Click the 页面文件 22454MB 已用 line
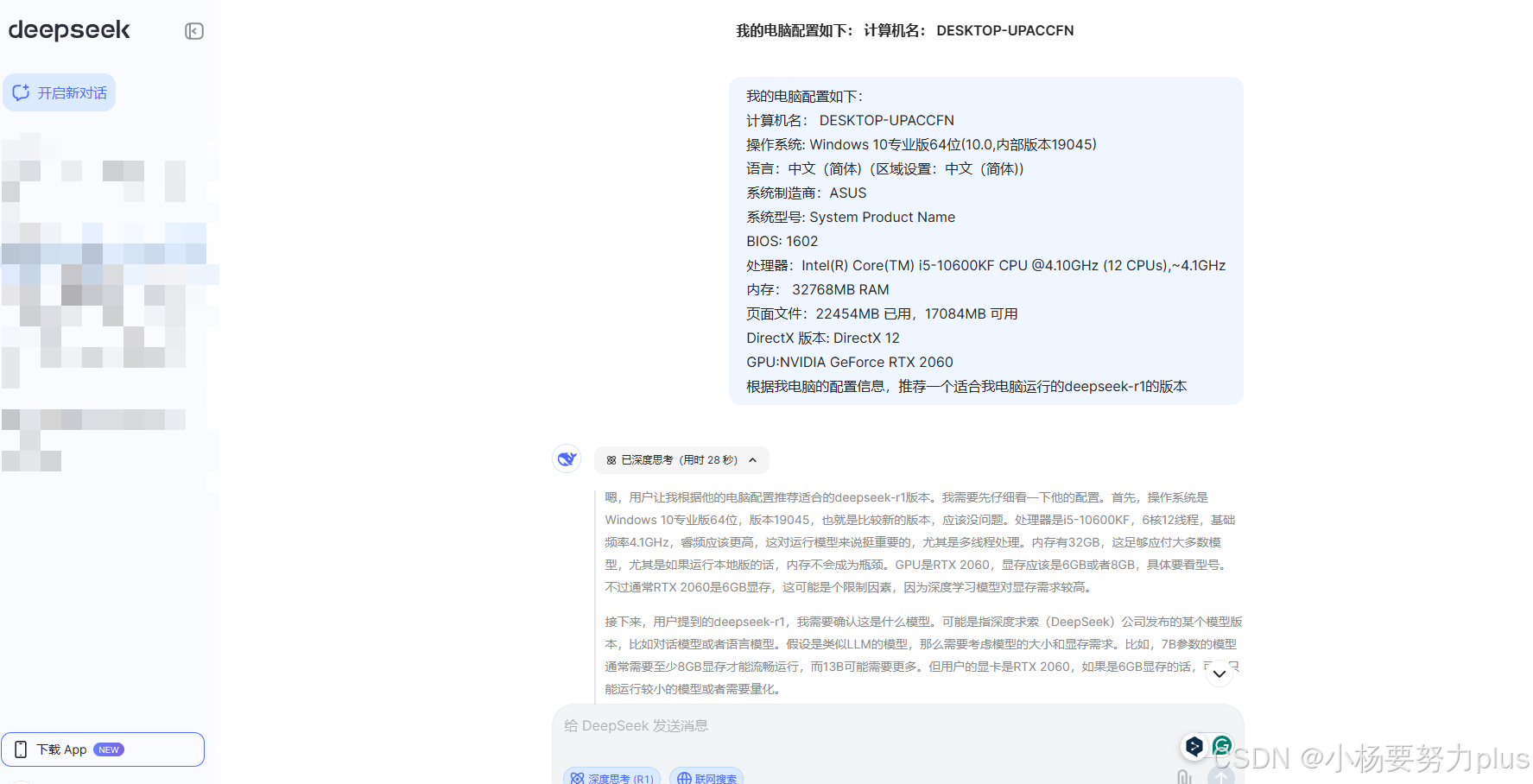The width and height of the screenshot is (1533, 784). (882, 313)
